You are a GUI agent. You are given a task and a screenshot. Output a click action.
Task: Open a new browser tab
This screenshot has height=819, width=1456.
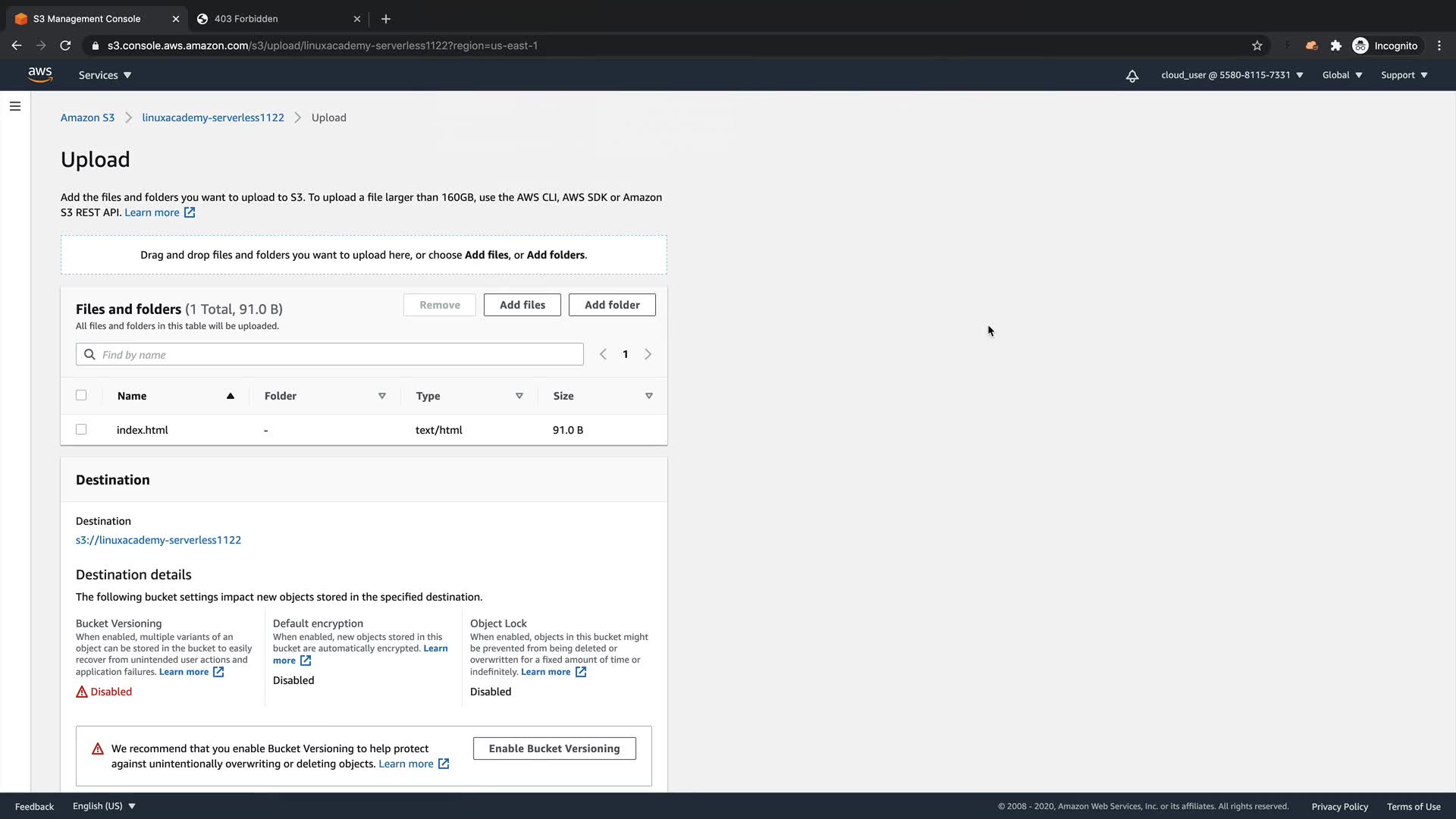[x=385, y=19]
